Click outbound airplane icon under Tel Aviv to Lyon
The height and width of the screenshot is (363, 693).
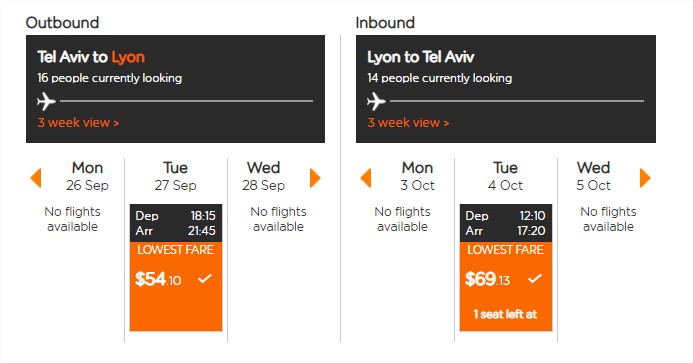(46, 101)
